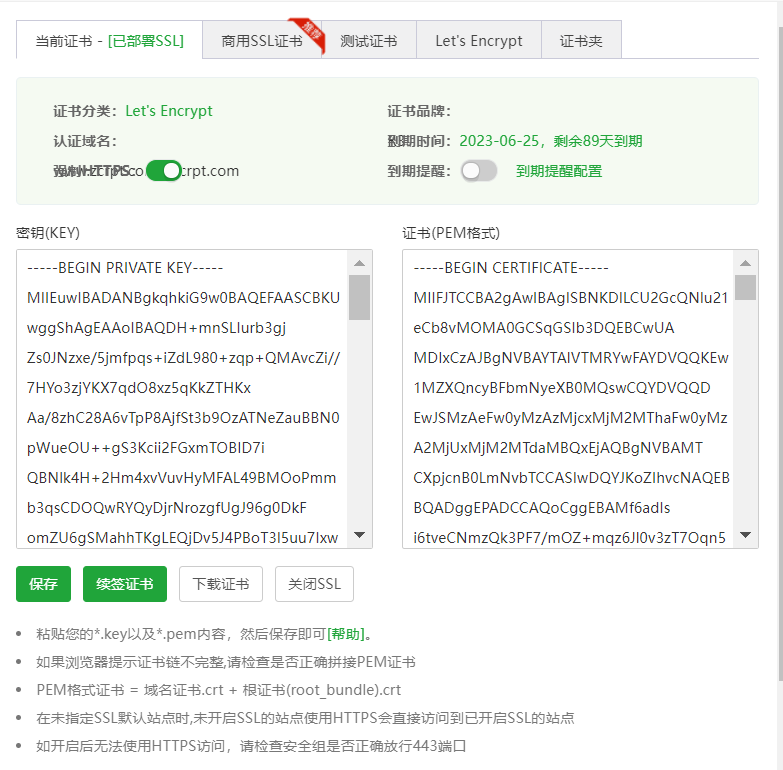Toggle the 强制HTTPS switch
This screenshot has width=783, height=770.
[164, 171]
